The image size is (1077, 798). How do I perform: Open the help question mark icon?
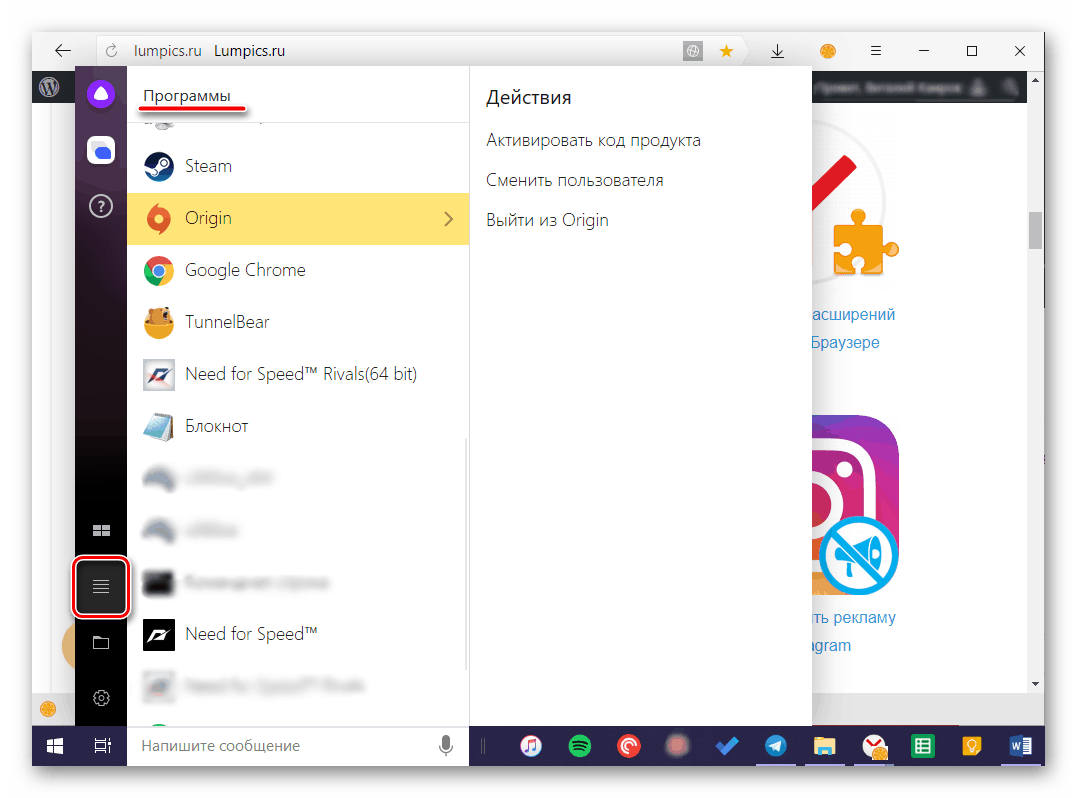(101, 206)
